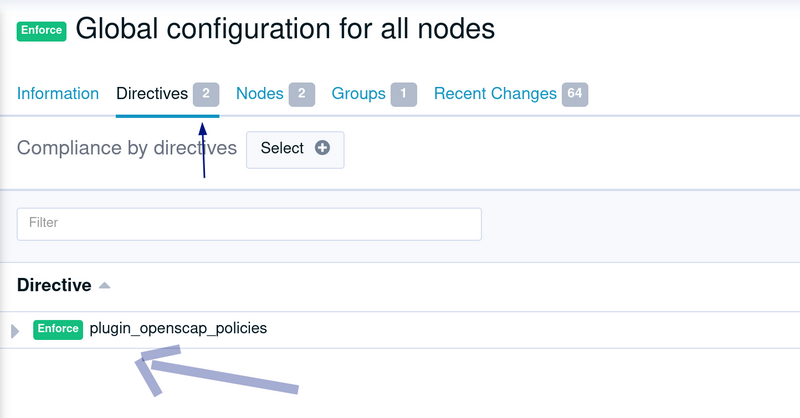
Task: Open the Select compliance dropdown button
Action: click(x=295, y=150)
